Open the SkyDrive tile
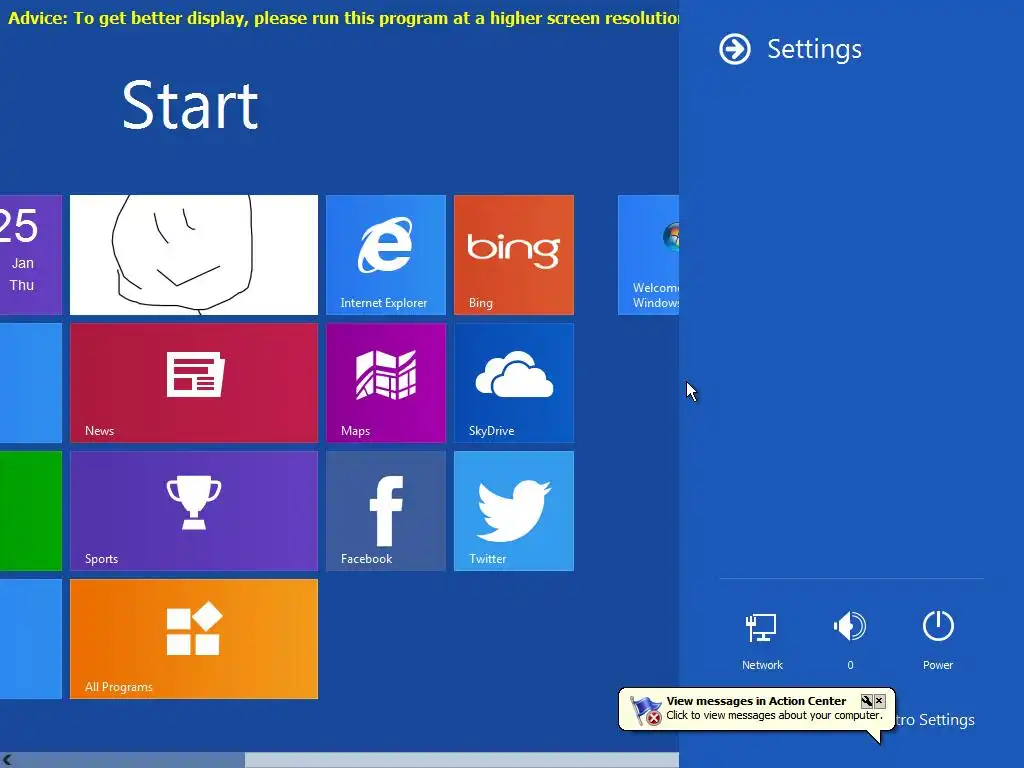The width and height of the screenshot is (1024, 768). point(514,383)
